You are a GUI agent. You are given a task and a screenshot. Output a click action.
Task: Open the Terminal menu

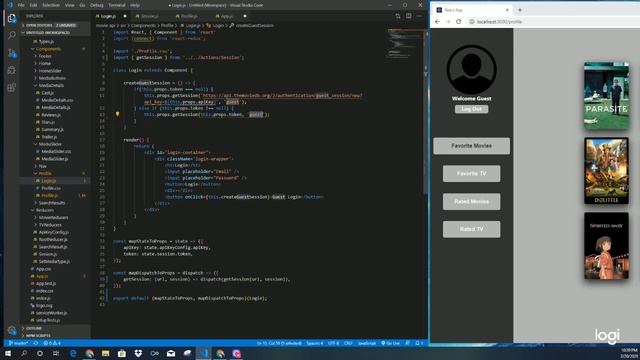[x=117, y=5]
